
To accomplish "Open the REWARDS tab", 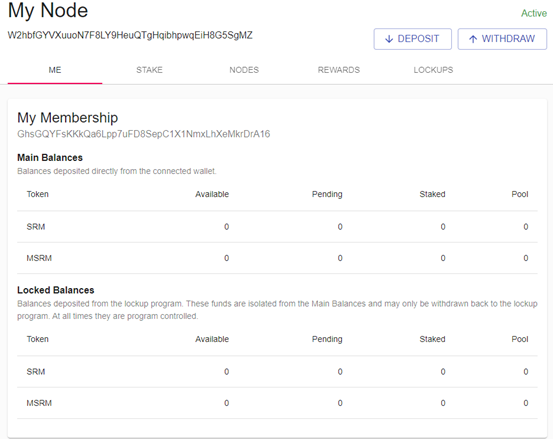I will 339,70.
